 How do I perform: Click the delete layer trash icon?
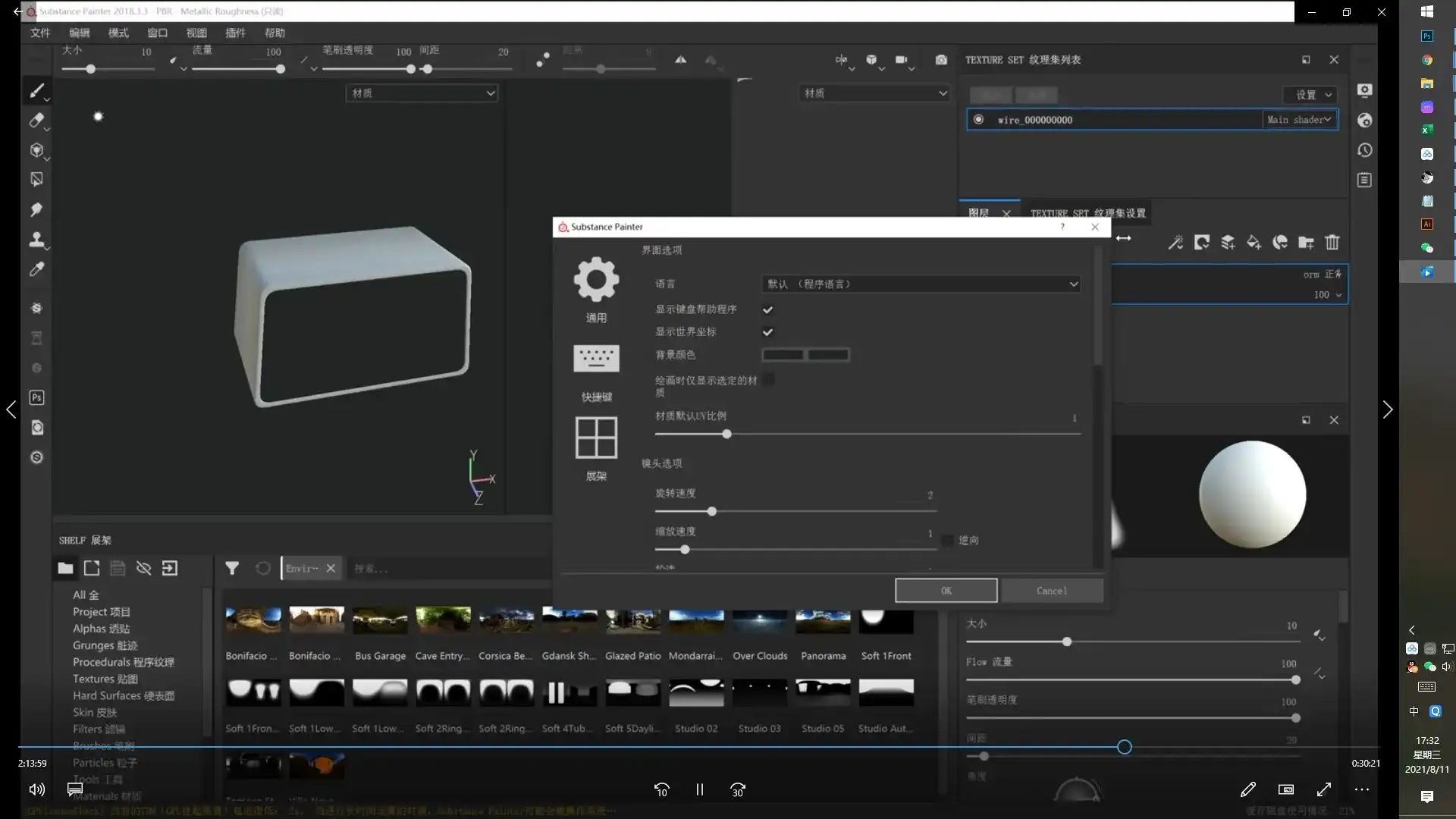pyautogui.click(x=1332, y=243)
